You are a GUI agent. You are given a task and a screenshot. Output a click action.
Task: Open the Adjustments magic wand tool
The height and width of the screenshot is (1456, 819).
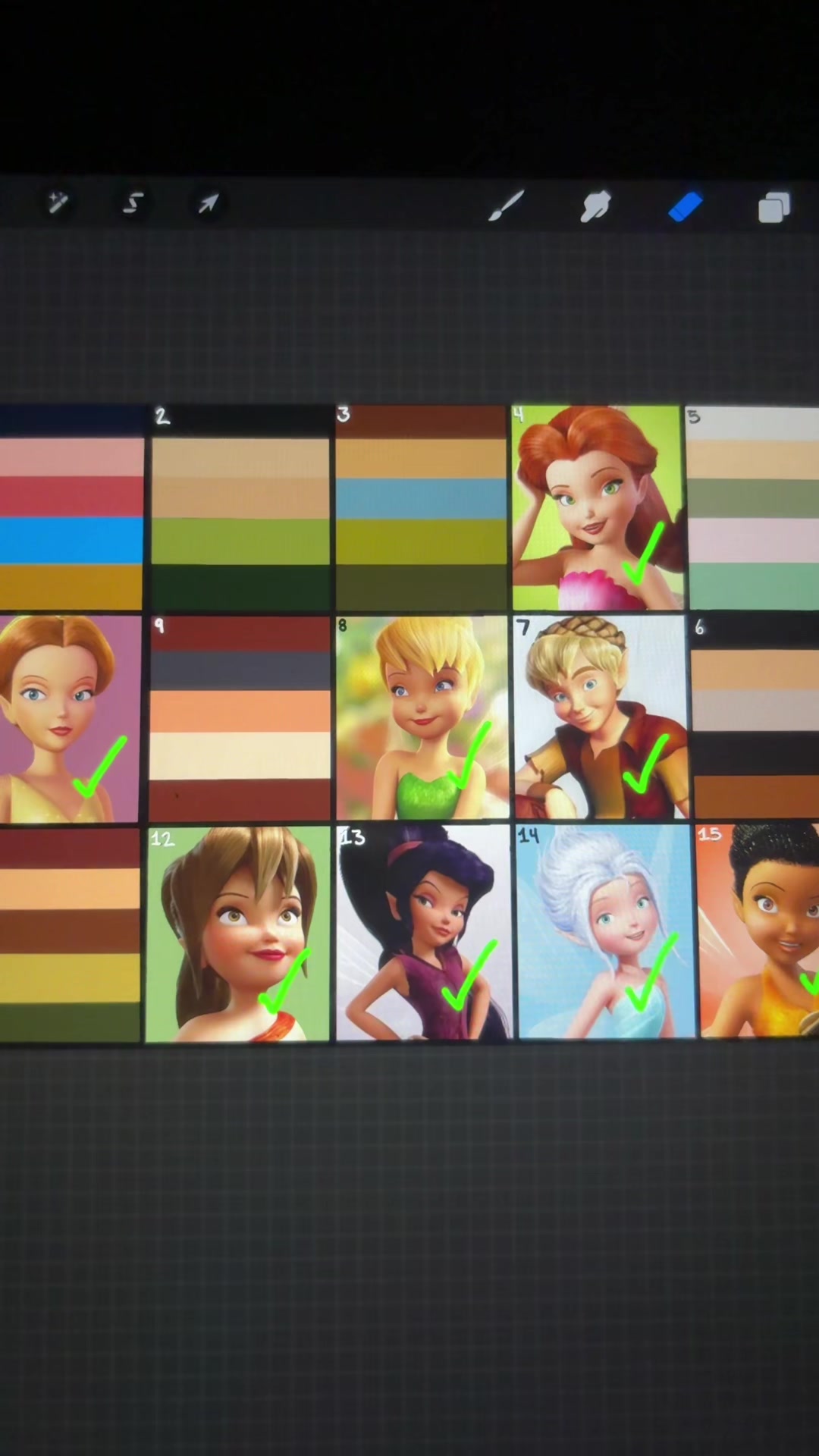click(x=58, y=202)
